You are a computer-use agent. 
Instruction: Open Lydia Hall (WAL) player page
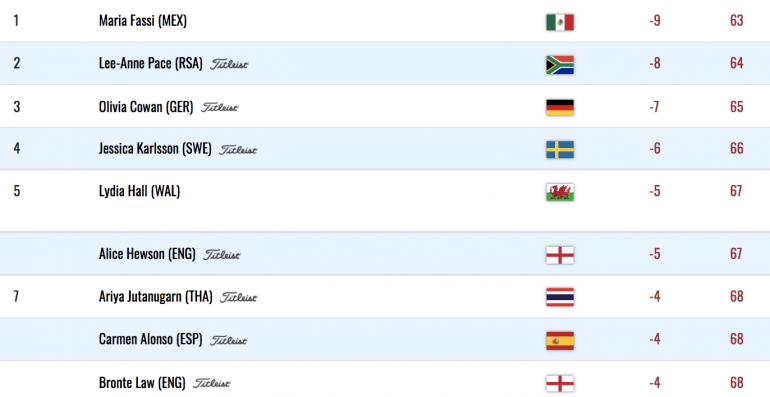point(139,191)
